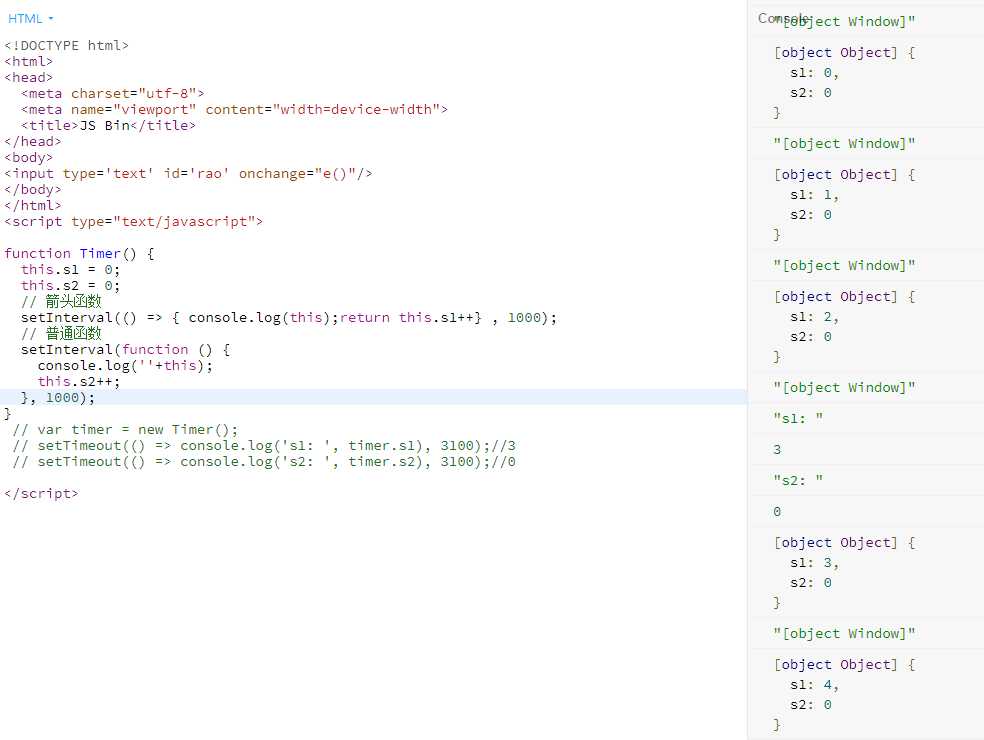The image size is (984, 740).
Task: Click the '// 普通函数' comment line
Action: click(x=61, y=333)
